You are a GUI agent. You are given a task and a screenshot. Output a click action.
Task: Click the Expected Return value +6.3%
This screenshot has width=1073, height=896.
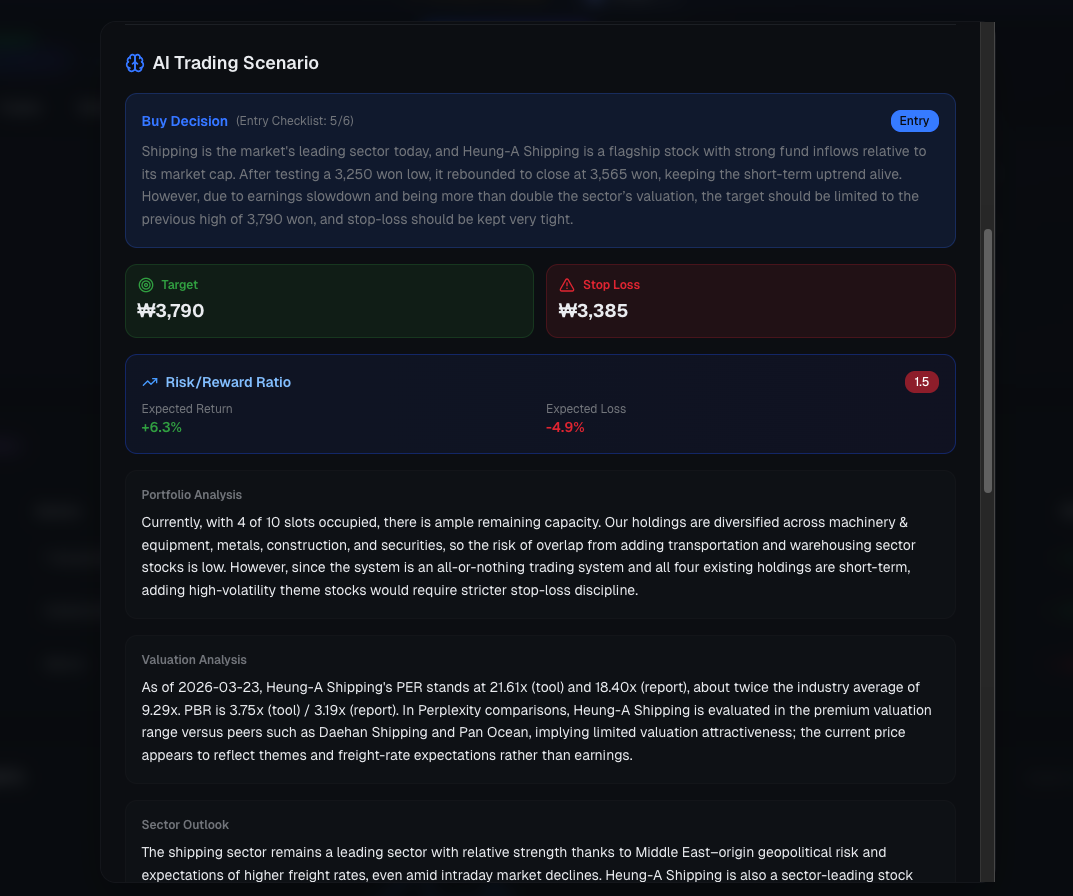click(x=161, y=427)
